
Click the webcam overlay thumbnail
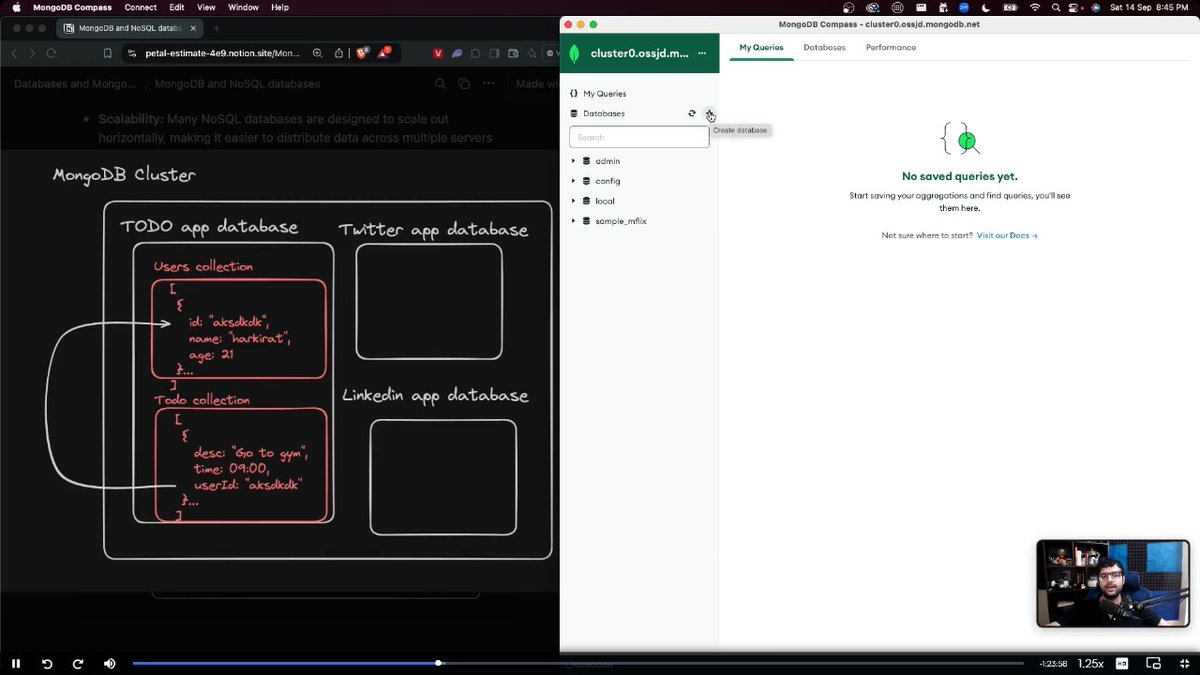pos(1113,584)
